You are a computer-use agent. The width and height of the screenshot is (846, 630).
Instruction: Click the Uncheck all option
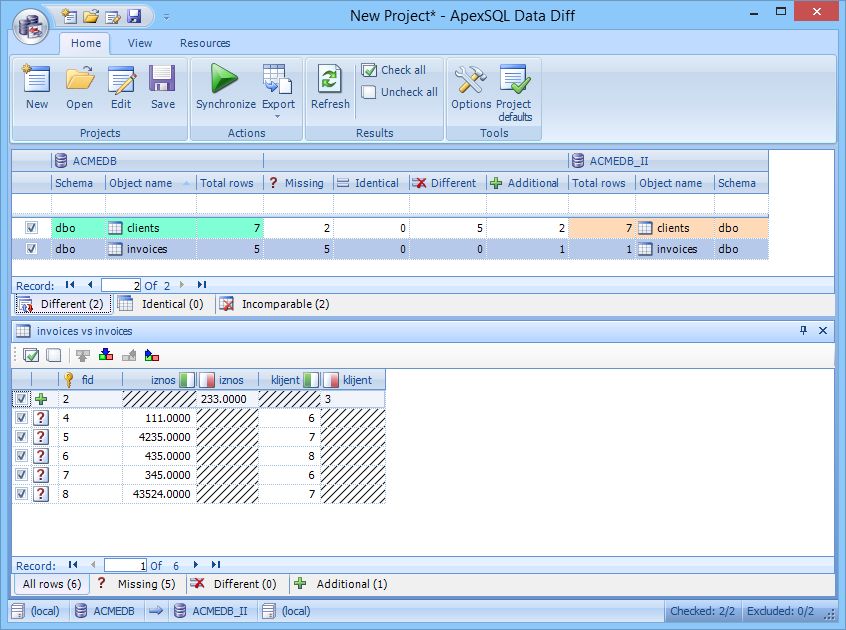(x=399, y=92)
